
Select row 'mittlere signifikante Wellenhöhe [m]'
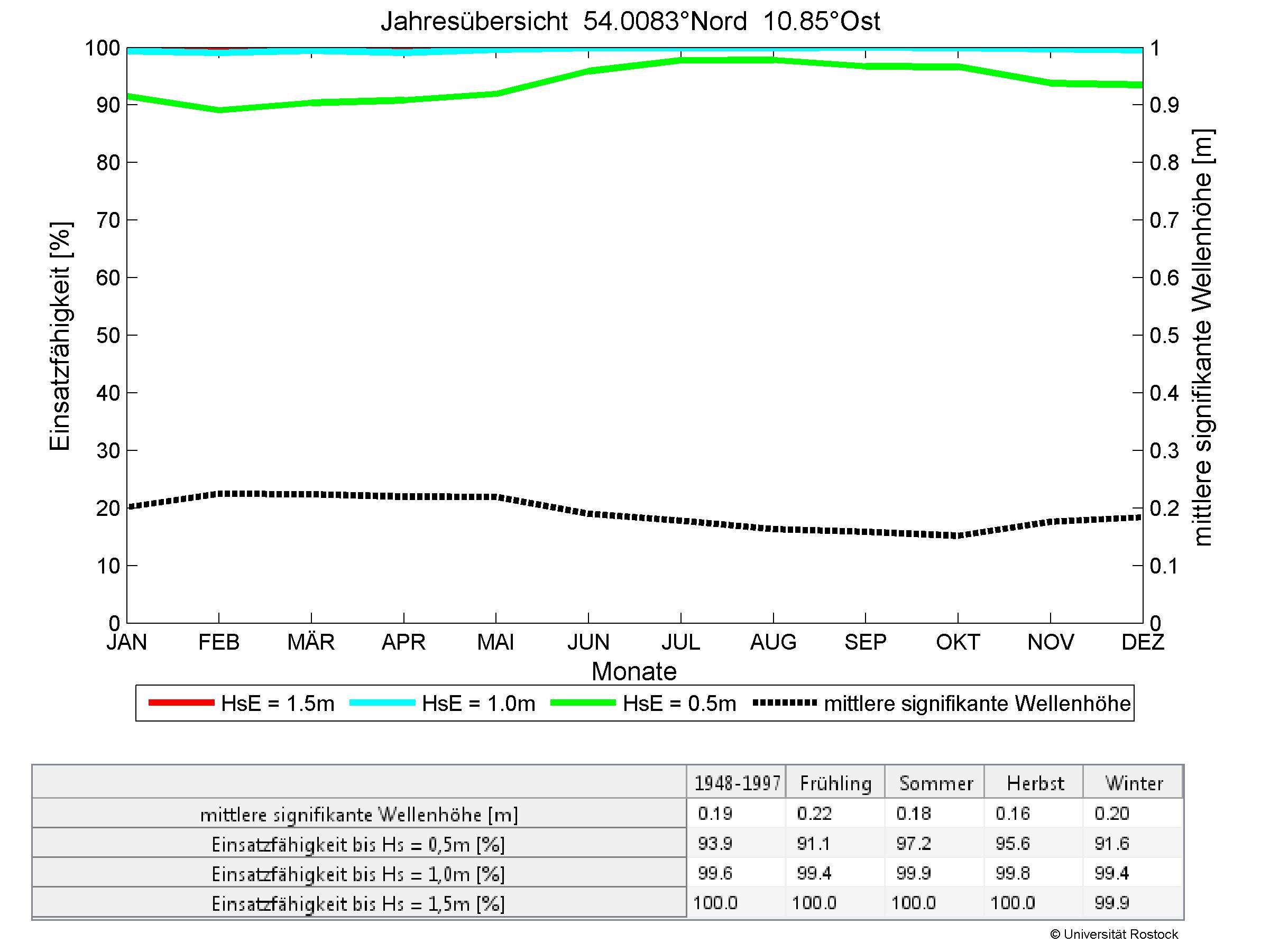(x=359, y=815)
